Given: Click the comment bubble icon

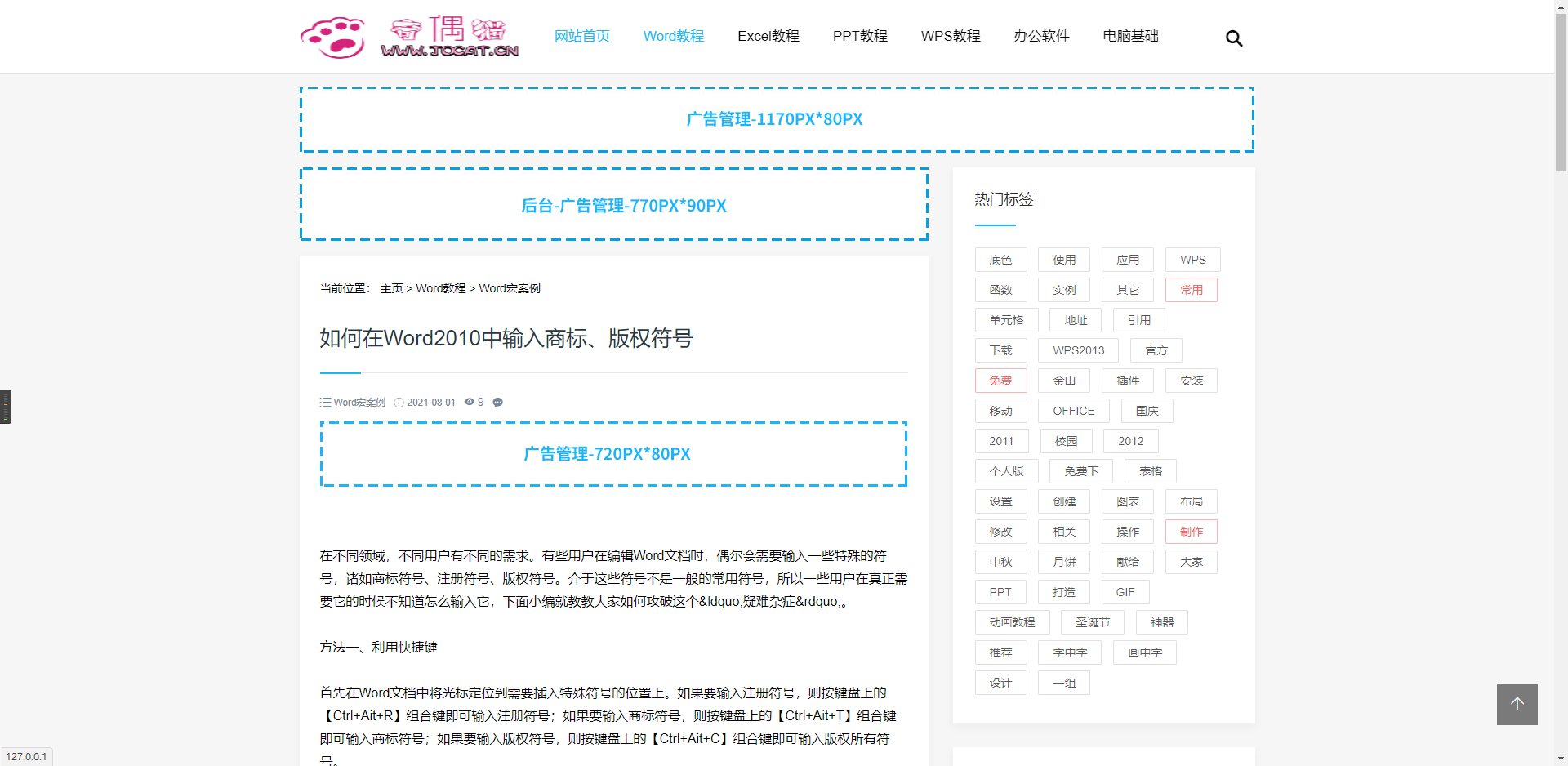Looking at the screenshot, I should point(498,402).
